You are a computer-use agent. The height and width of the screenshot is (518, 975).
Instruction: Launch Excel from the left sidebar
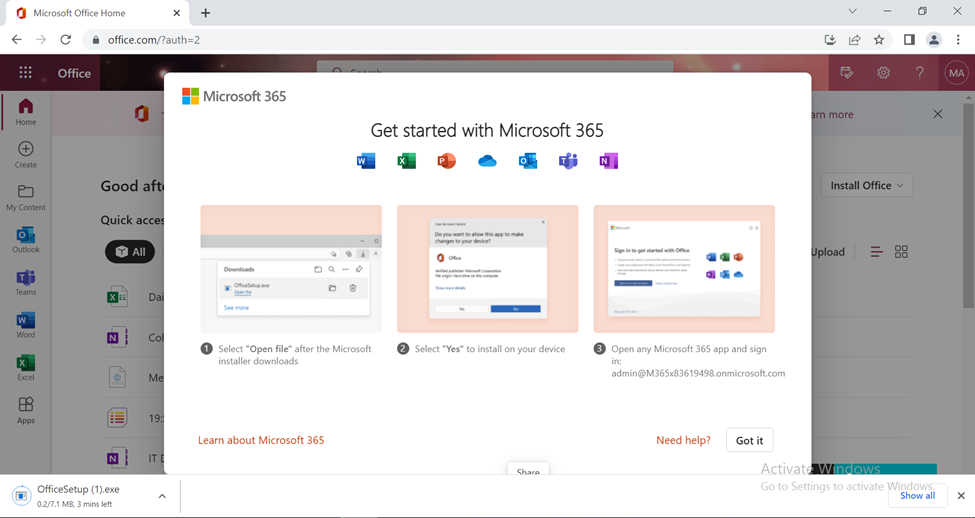point(25,368)
